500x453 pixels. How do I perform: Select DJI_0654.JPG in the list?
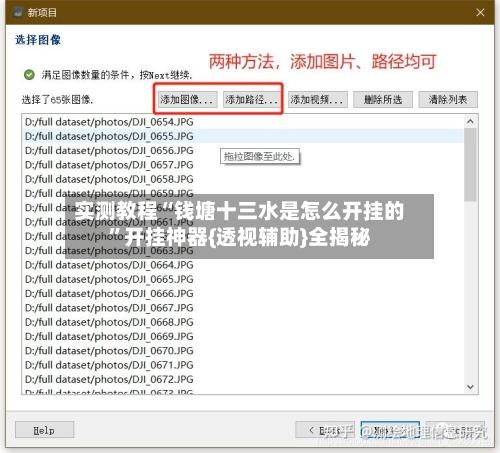[x=243, y=122]
